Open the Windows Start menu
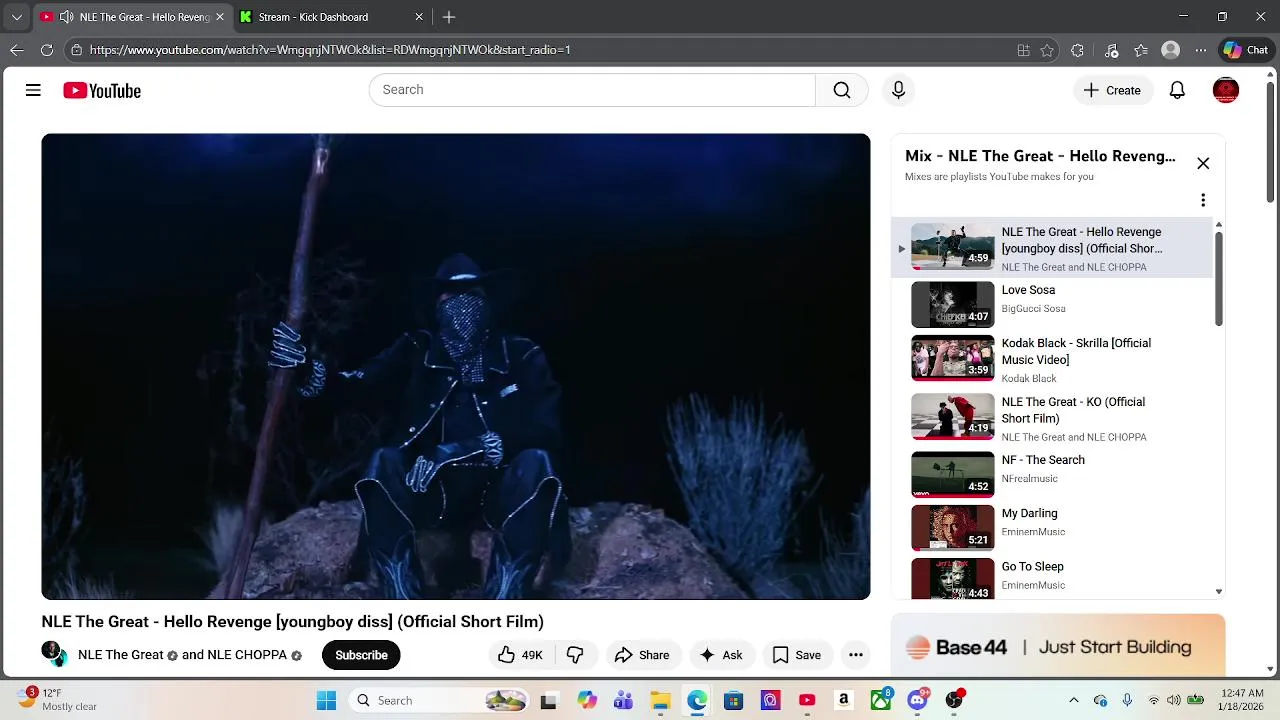 tap(326, 701)
